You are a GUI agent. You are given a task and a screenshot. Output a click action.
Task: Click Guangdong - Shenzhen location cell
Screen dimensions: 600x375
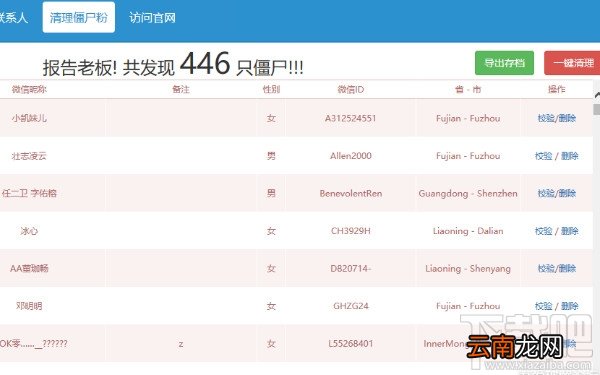coord(468,193)
